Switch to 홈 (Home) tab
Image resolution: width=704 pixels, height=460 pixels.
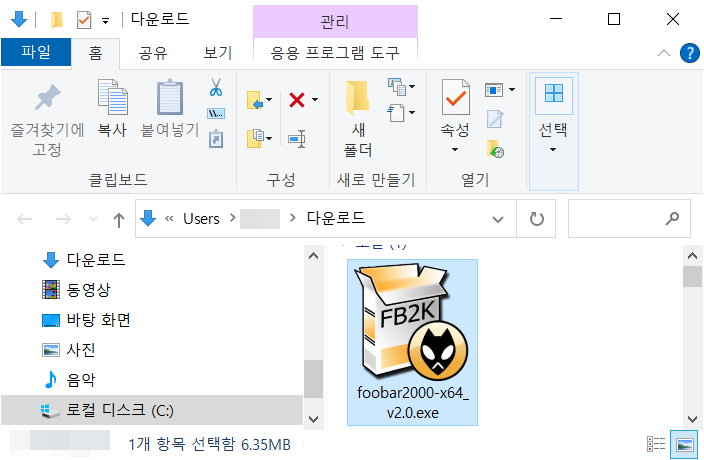[95, 53]
